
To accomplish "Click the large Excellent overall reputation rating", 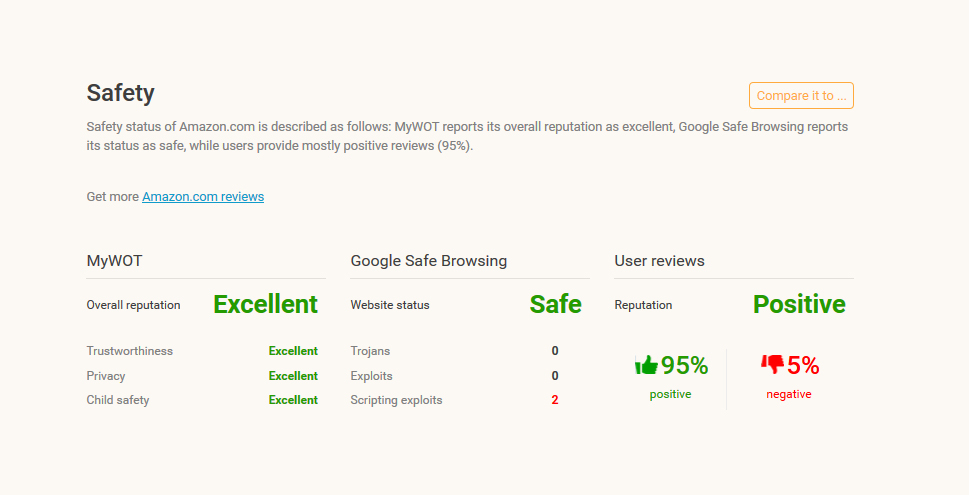I will point(265,305).
